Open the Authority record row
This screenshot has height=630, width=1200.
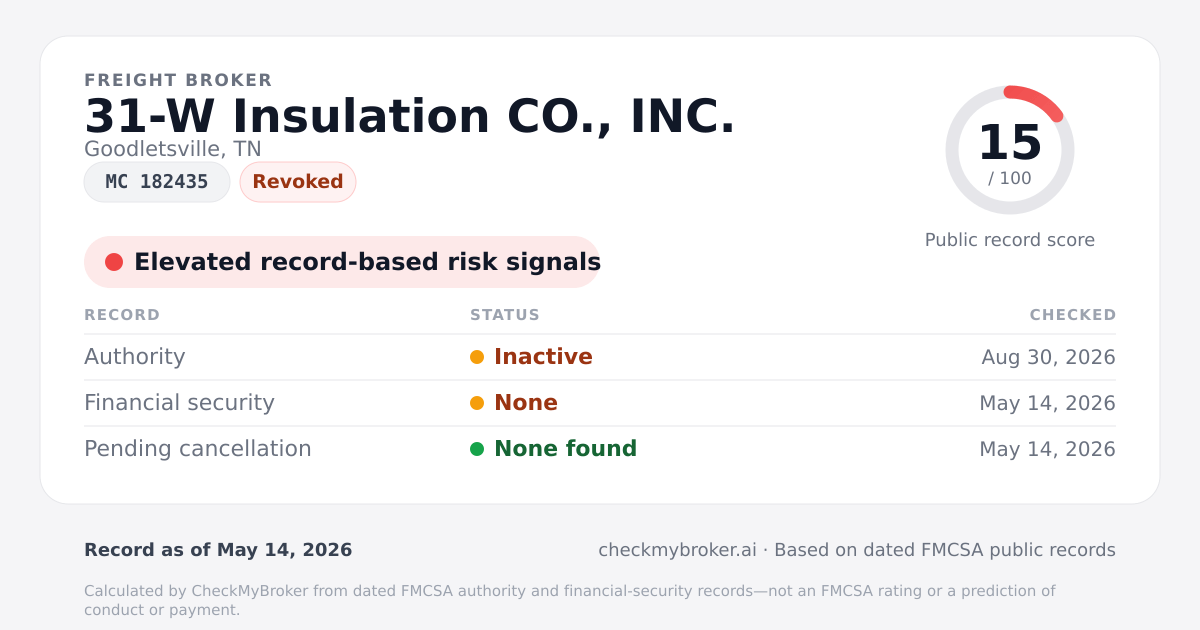[600, 357]
